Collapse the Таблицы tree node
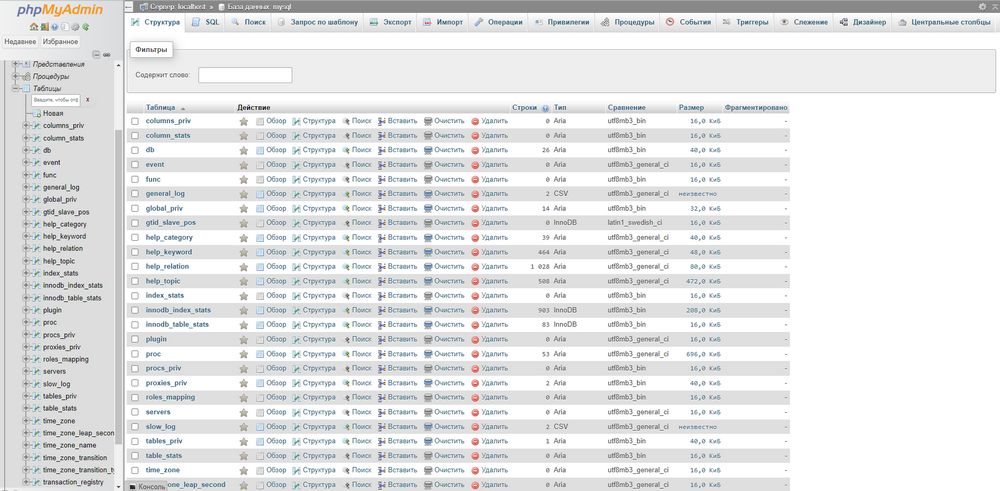 (x=15, y=89)
